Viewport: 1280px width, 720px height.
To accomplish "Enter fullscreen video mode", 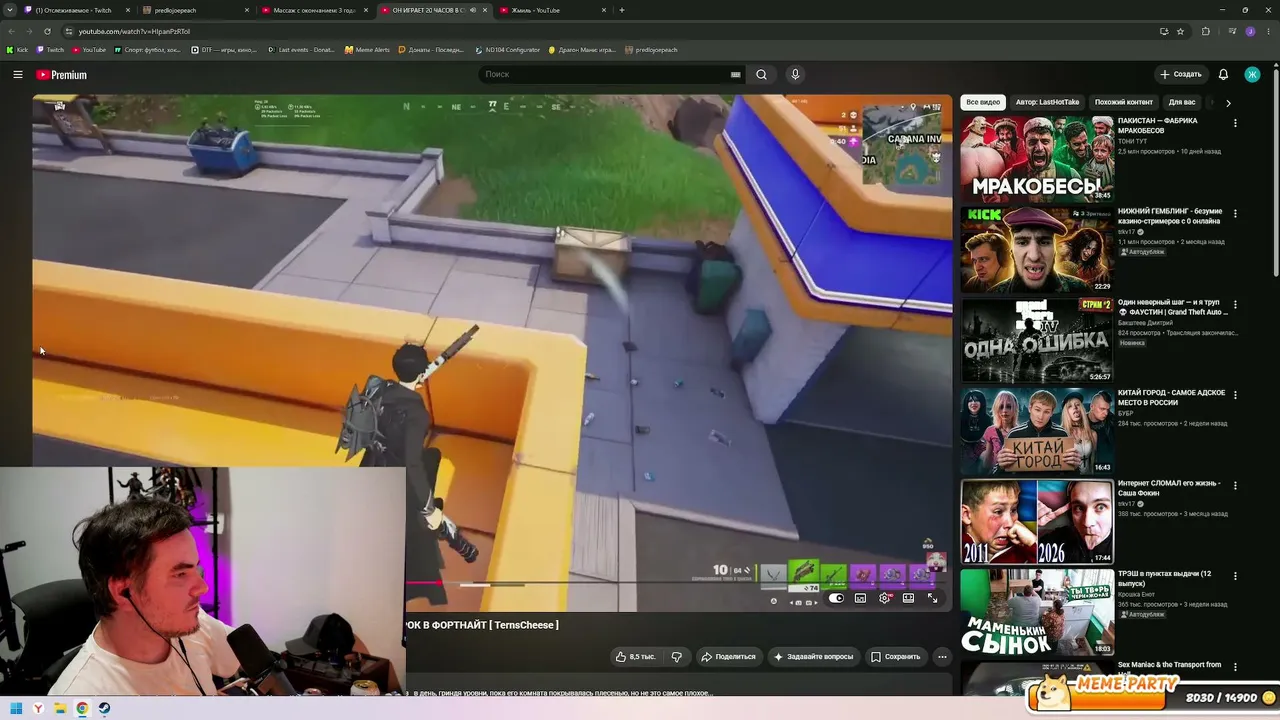I will coord(932,598).
